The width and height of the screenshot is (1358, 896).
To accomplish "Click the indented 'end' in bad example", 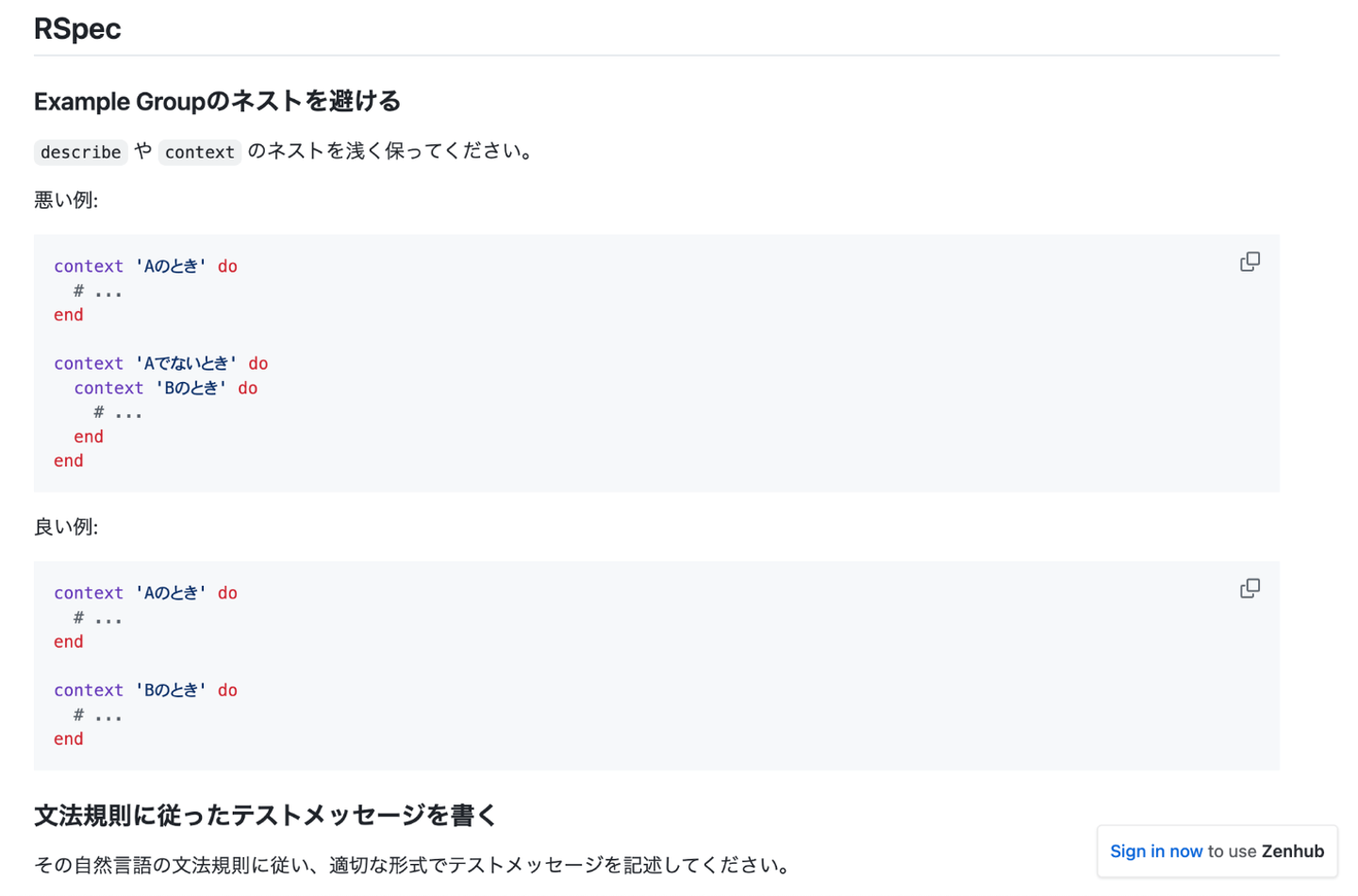I will 89,437.
